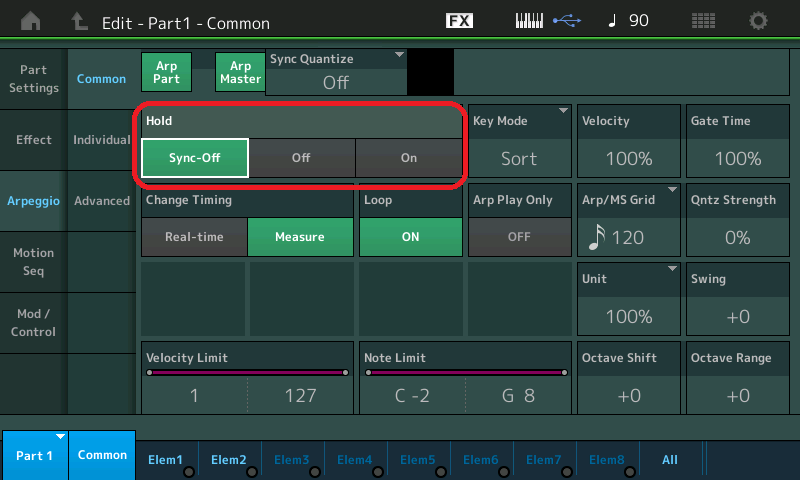Screen dimensions: 800x480
Task: Turn off the Loop switch
Action: 410,237
